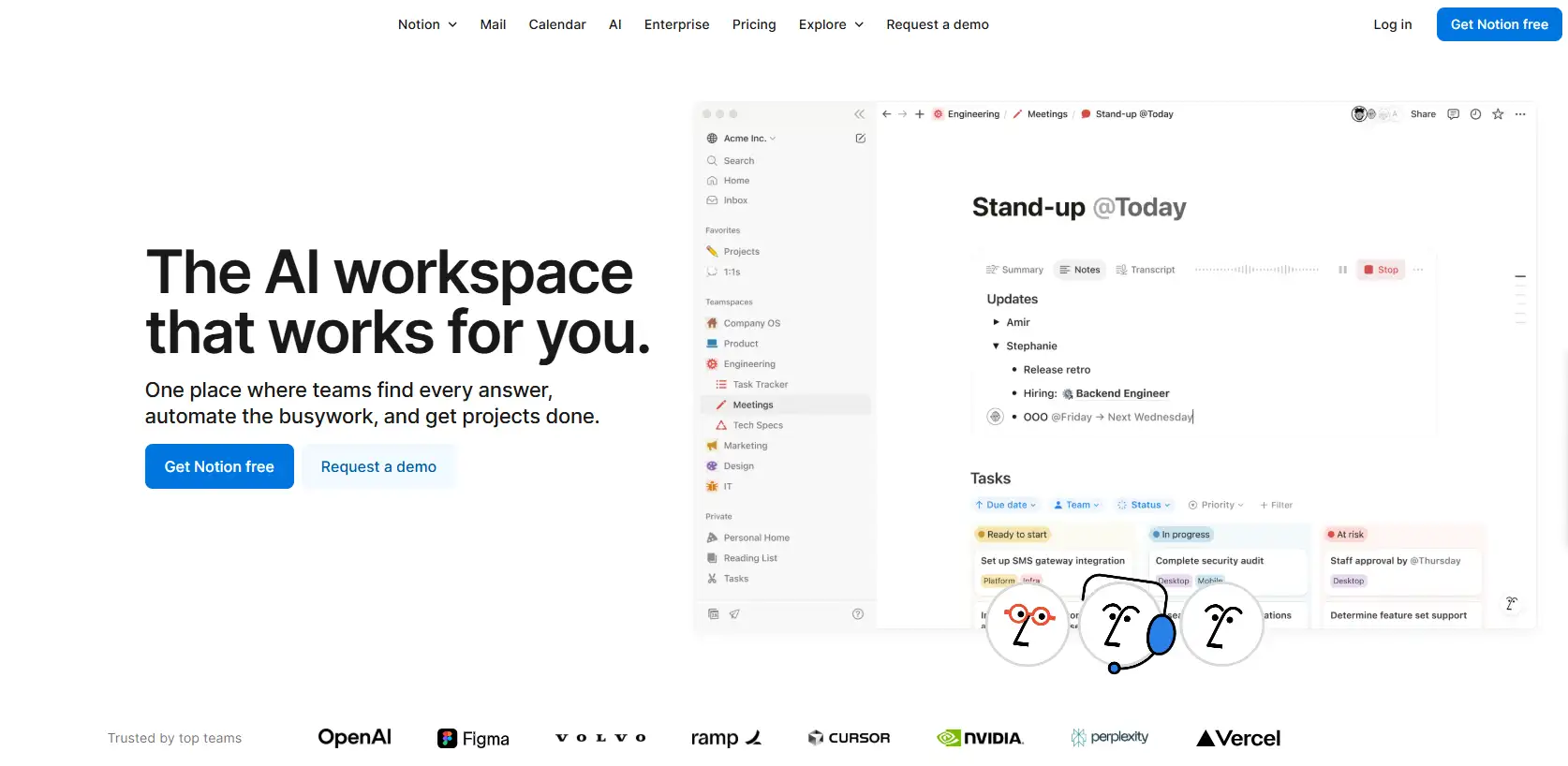The image size is (1568, 766).
Task: Collapse the Stephanie toggle
Action: coord(996,346)
